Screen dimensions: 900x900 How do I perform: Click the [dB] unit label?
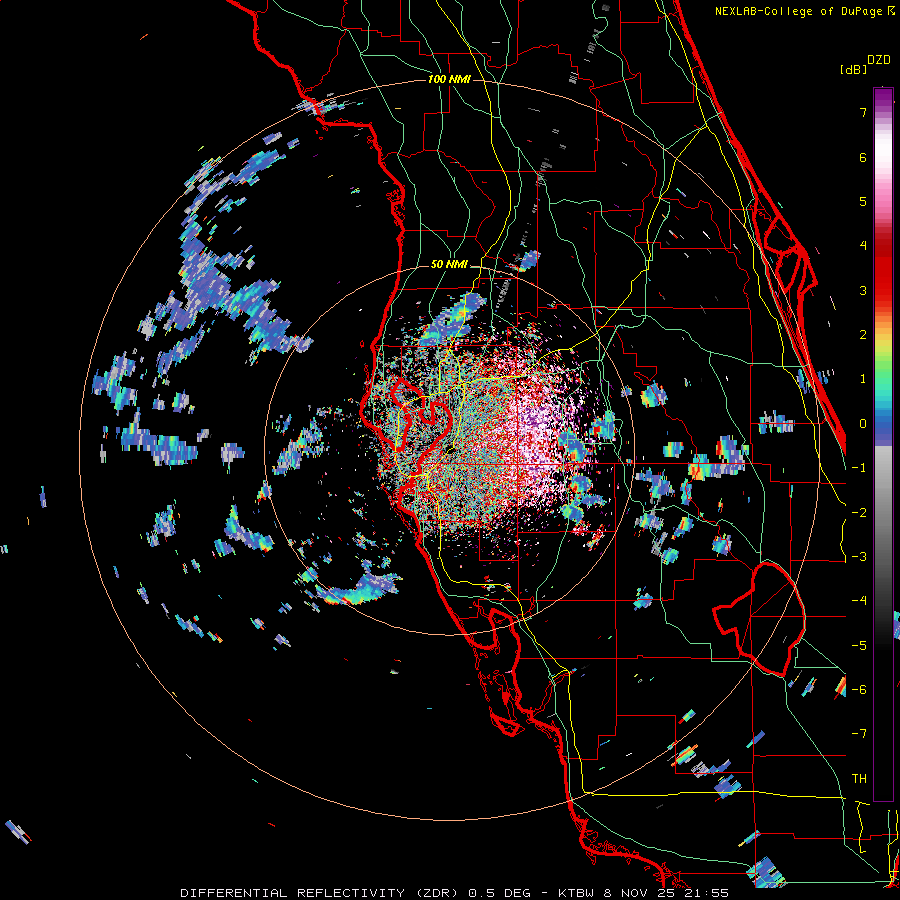point(854,69)
